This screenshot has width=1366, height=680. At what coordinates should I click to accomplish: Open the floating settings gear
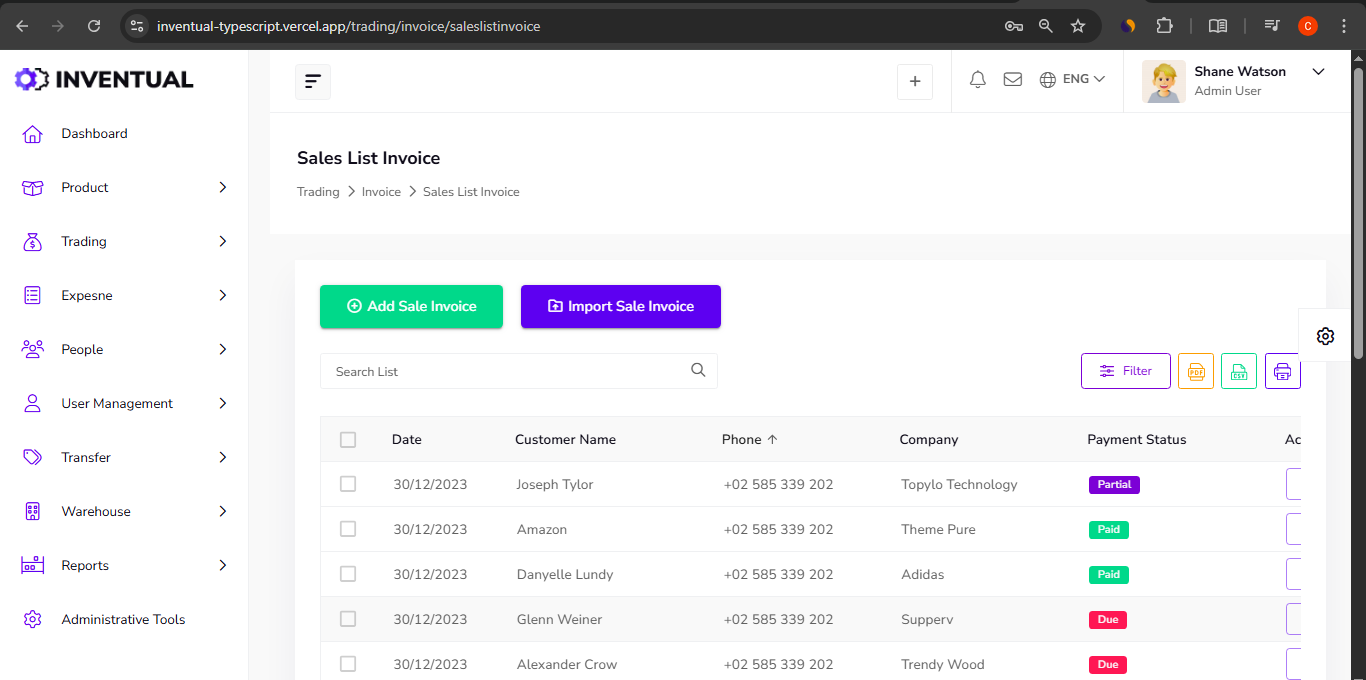(x=1325, y=336)
